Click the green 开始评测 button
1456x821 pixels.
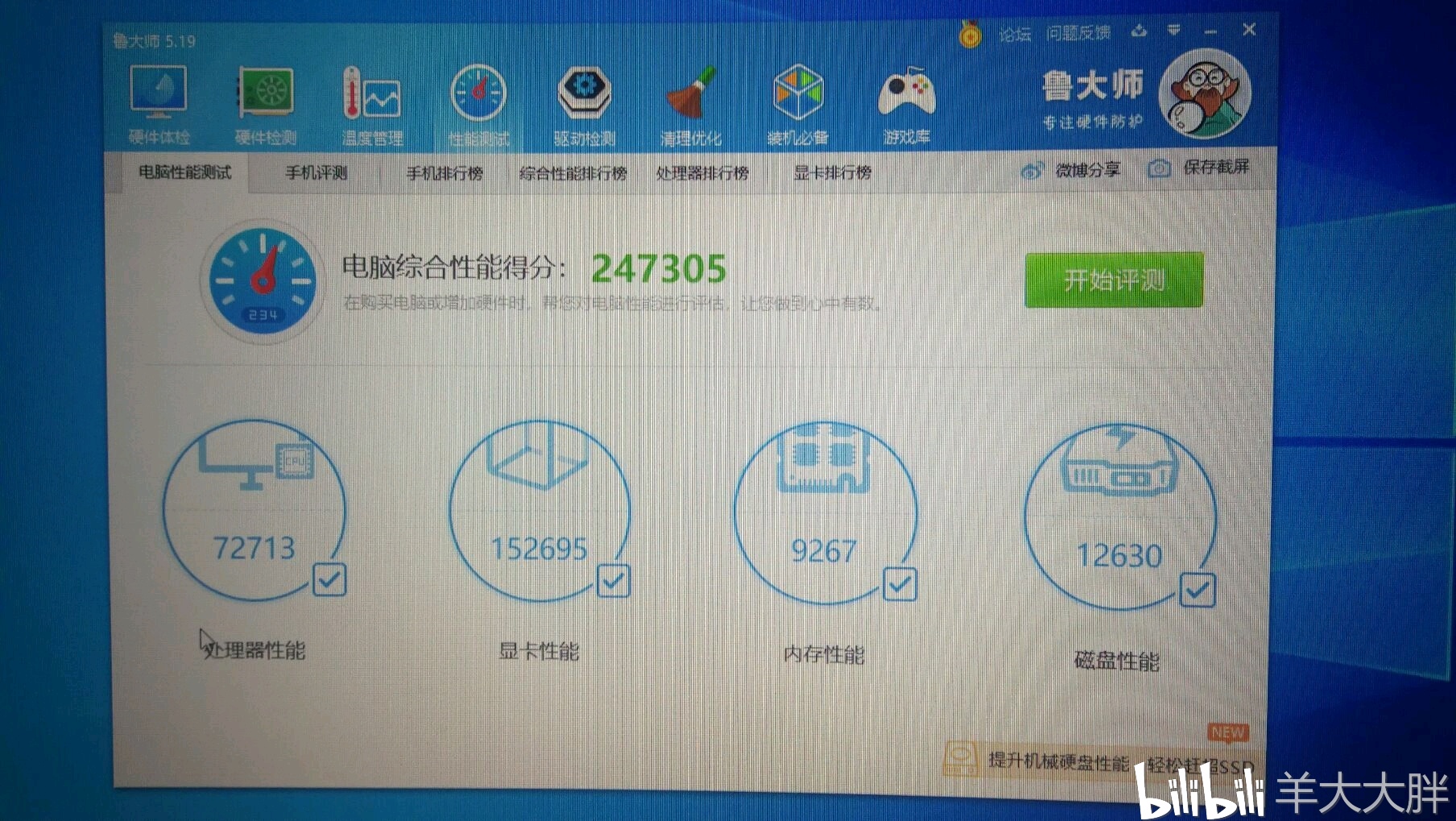(x=1115, y=280)
